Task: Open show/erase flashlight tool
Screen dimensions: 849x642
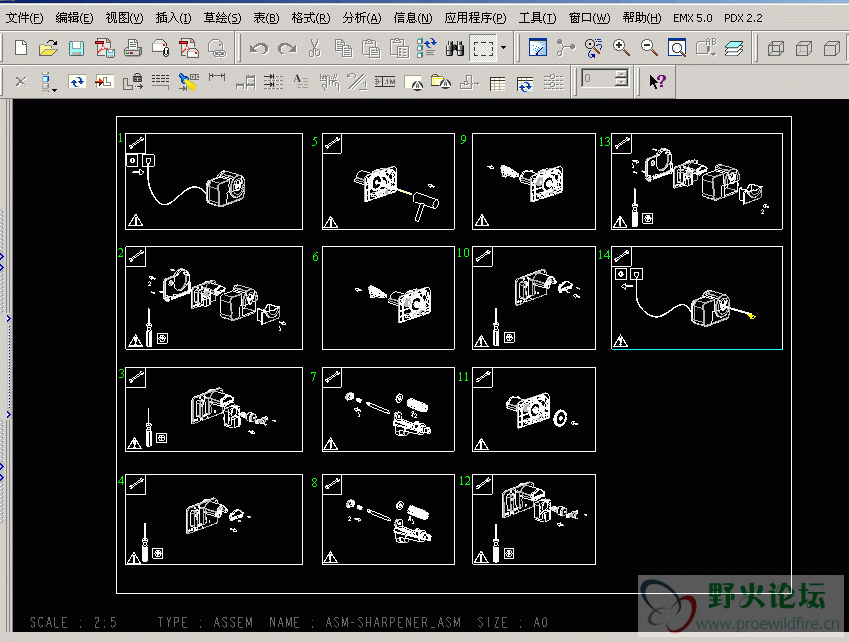Action: [188, 82]
